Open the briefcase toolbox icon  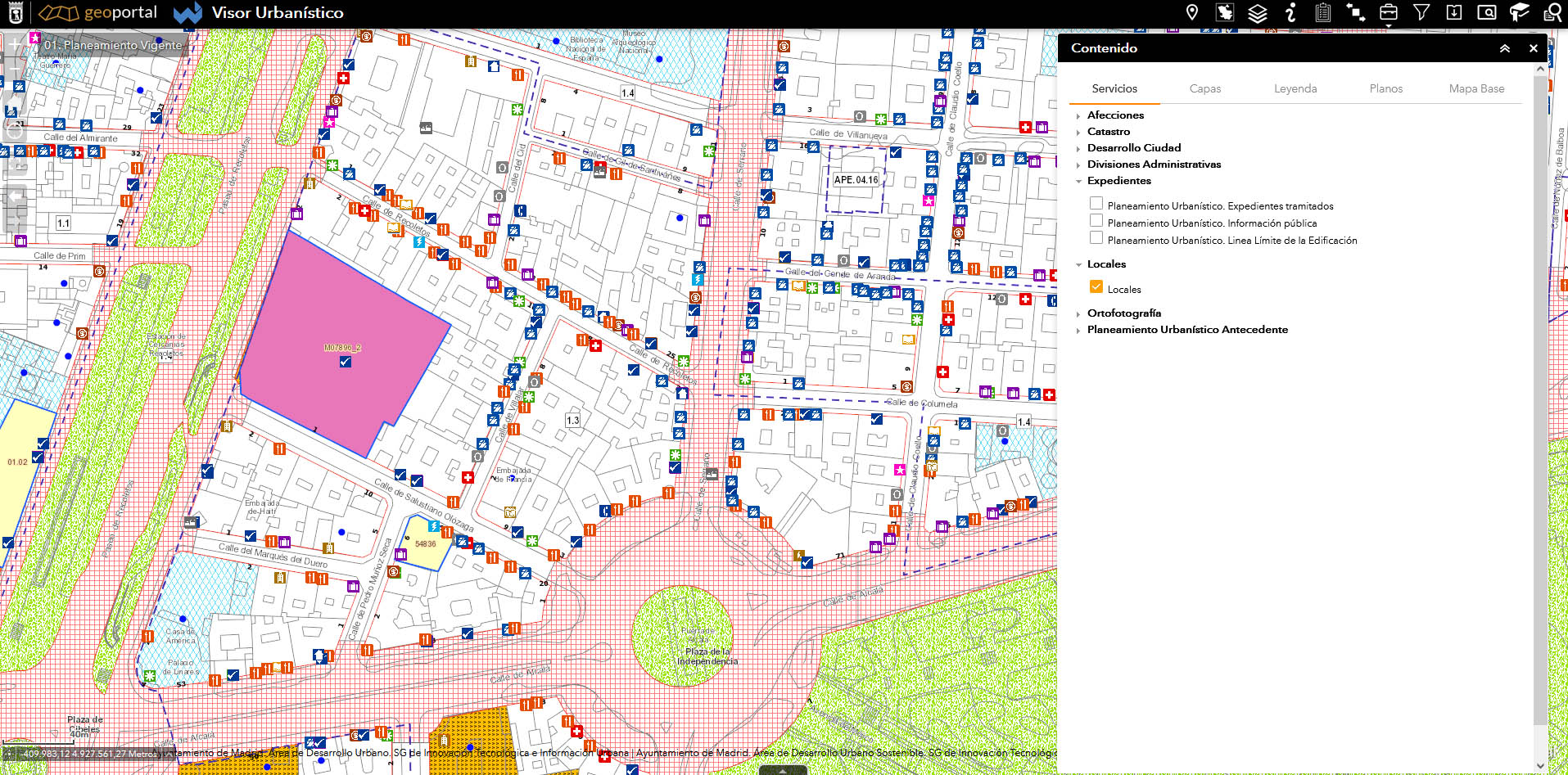pos(1389,12)
